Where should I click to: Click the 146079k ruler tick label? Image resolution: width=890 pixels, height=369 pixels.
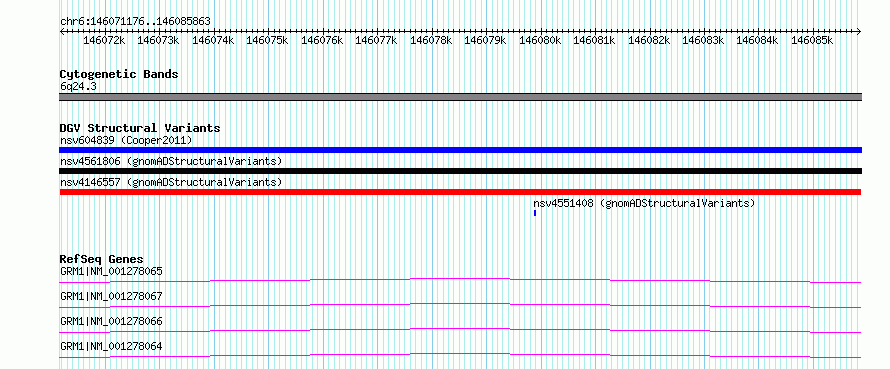click(x=485, y=40)
